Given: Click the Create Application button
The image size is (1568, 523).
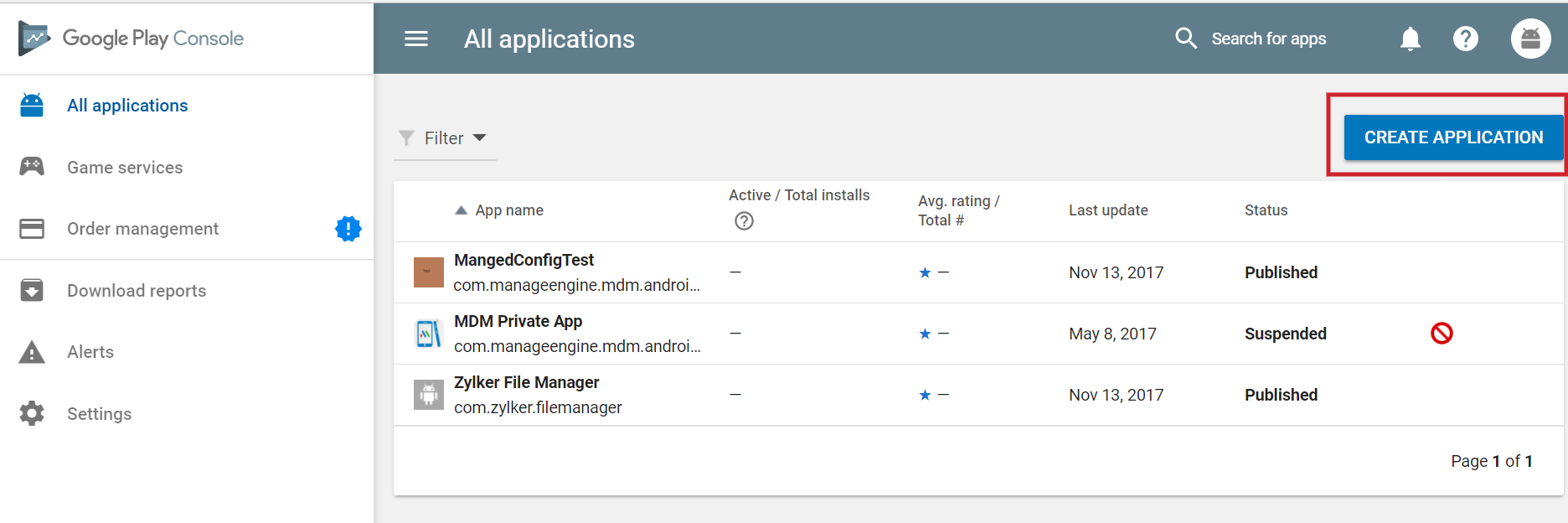Looking at the screenshot, I should coord(1453,137).
